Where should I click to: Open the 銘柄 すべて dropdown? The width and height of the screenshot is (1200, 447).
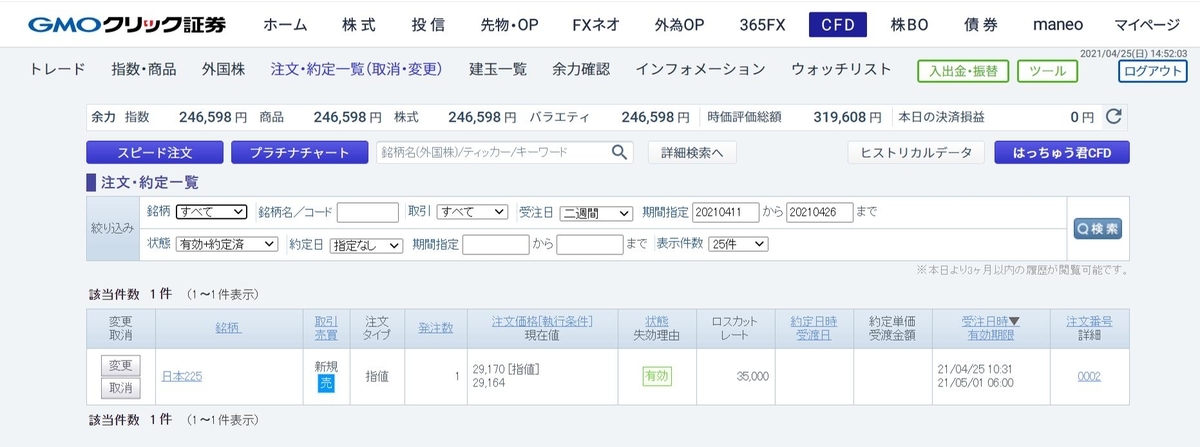[211, 212]
